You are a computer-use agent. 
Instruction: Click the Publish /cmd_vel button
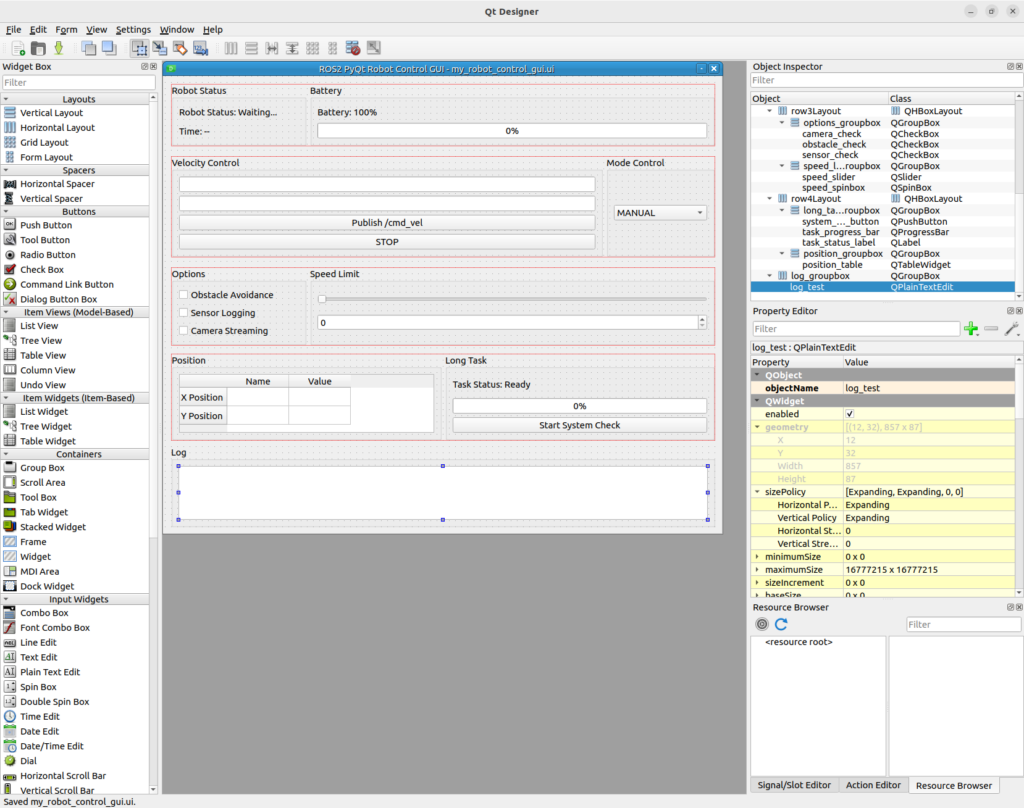point(387,223)
